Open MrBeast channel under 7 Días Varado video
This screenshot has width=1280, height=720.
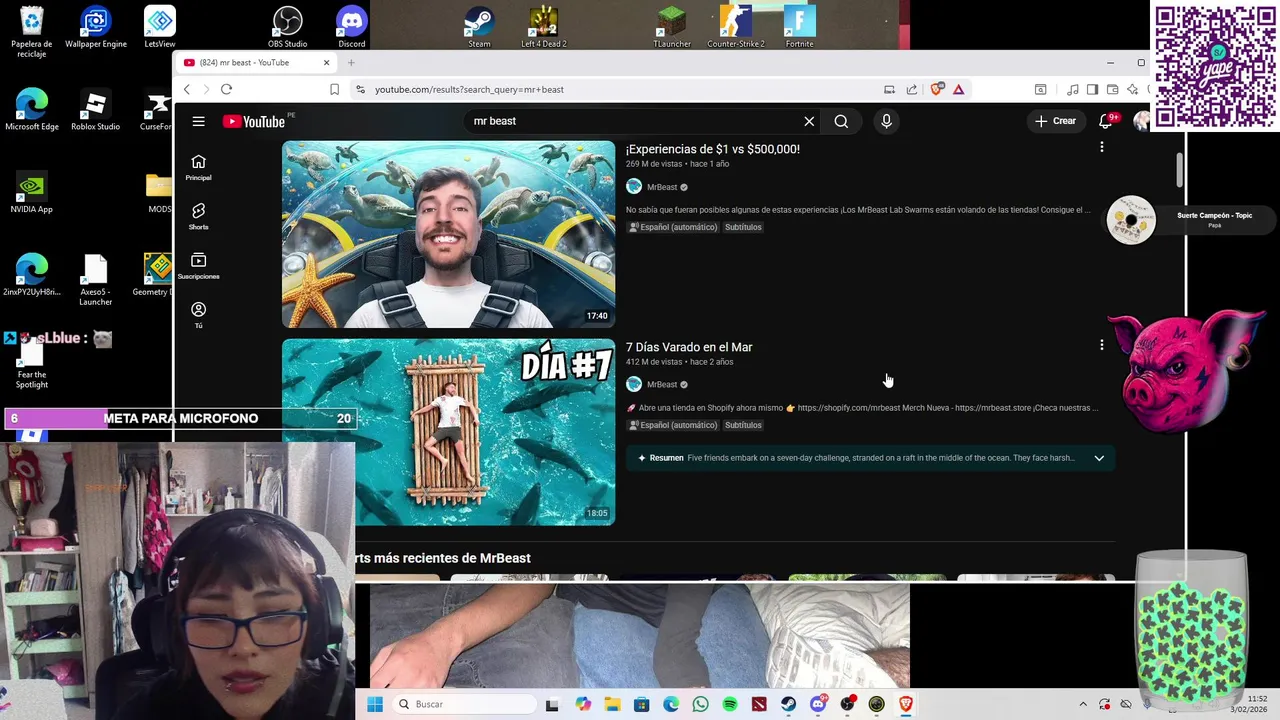click(661, 384)
